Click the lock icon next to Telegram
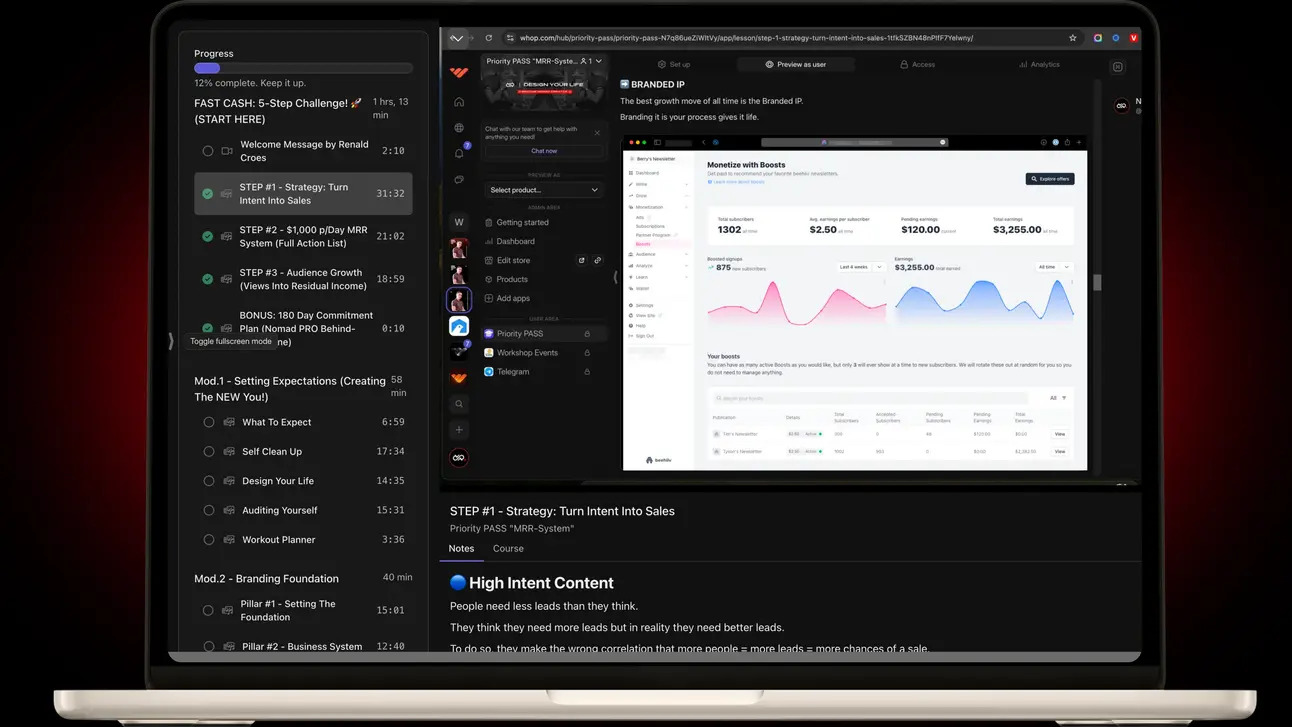The width and height of the screenshot is (1292, 727). point(587,372)
